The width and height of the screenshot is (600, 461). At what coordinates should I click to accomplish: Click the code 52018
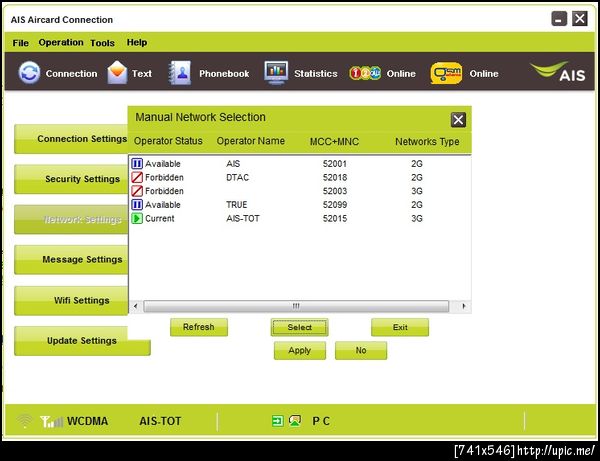point(334,178)
